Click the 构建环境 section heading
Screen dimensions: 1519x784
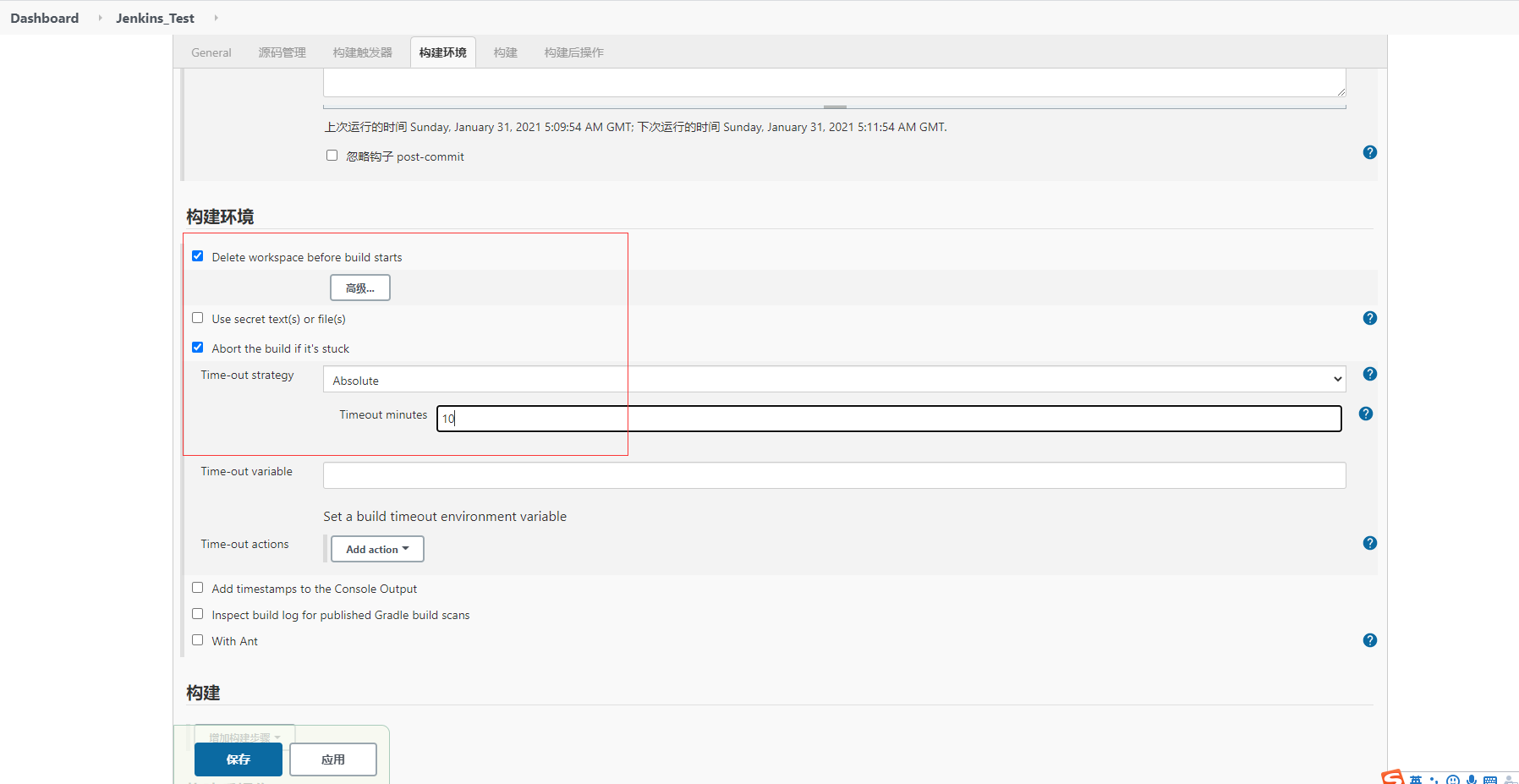(x=220, y=217)
